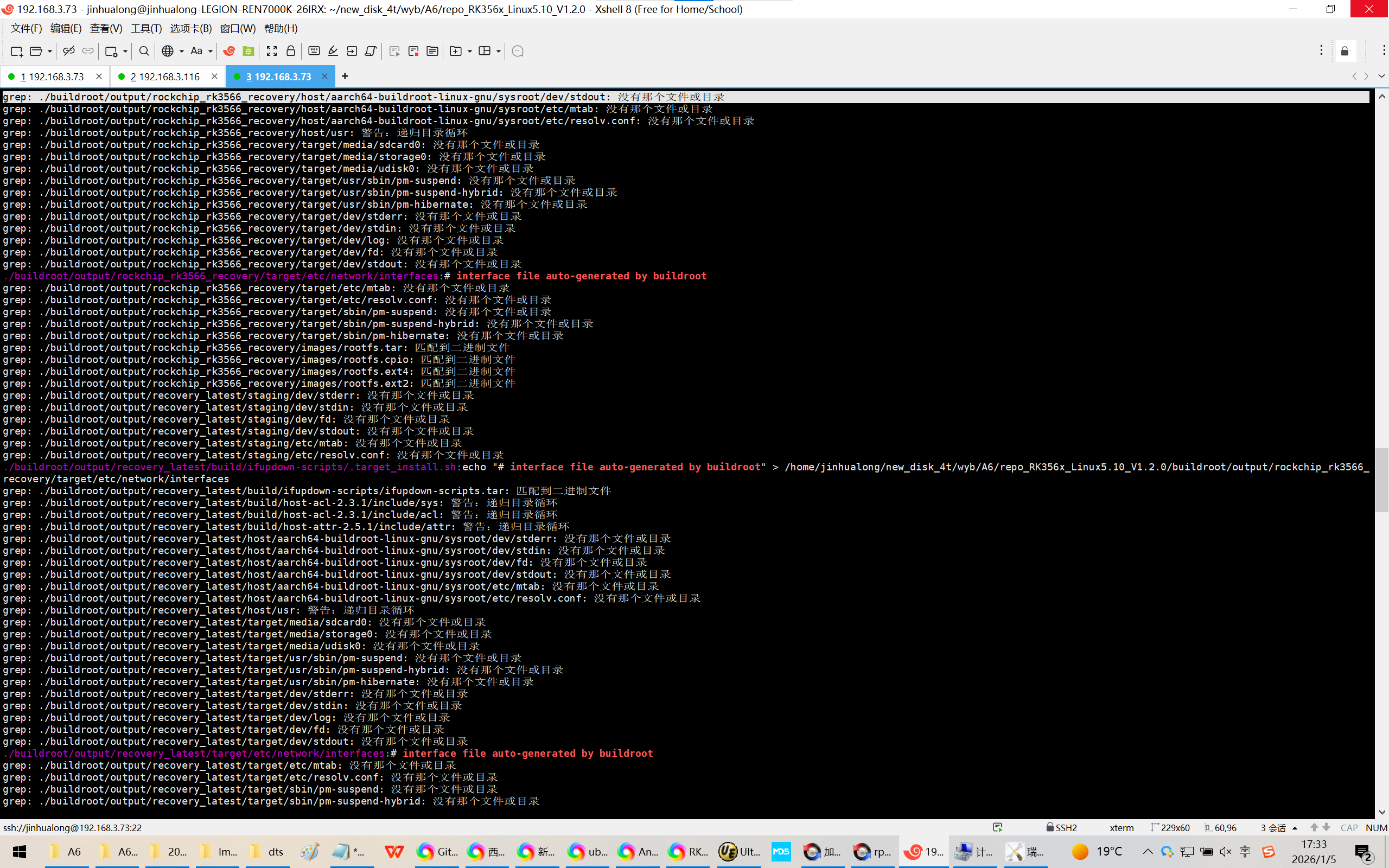This screenshot has width=1389, height=868.
Task: Toggle the session lock on the right toolbar
Action: 1345,51
